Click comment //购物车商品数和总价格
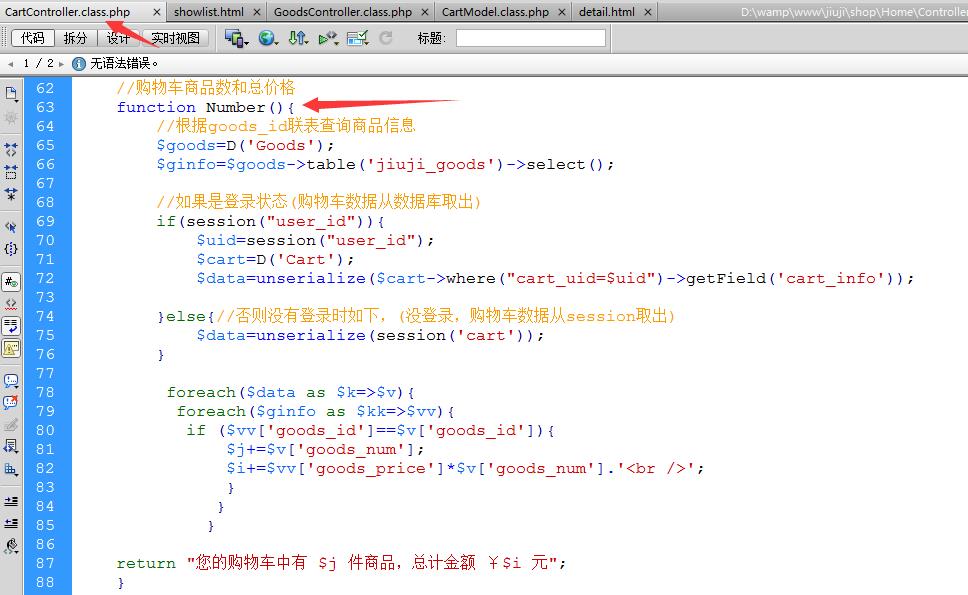This screenshot has height=595, width=968. tap(206, 88)
